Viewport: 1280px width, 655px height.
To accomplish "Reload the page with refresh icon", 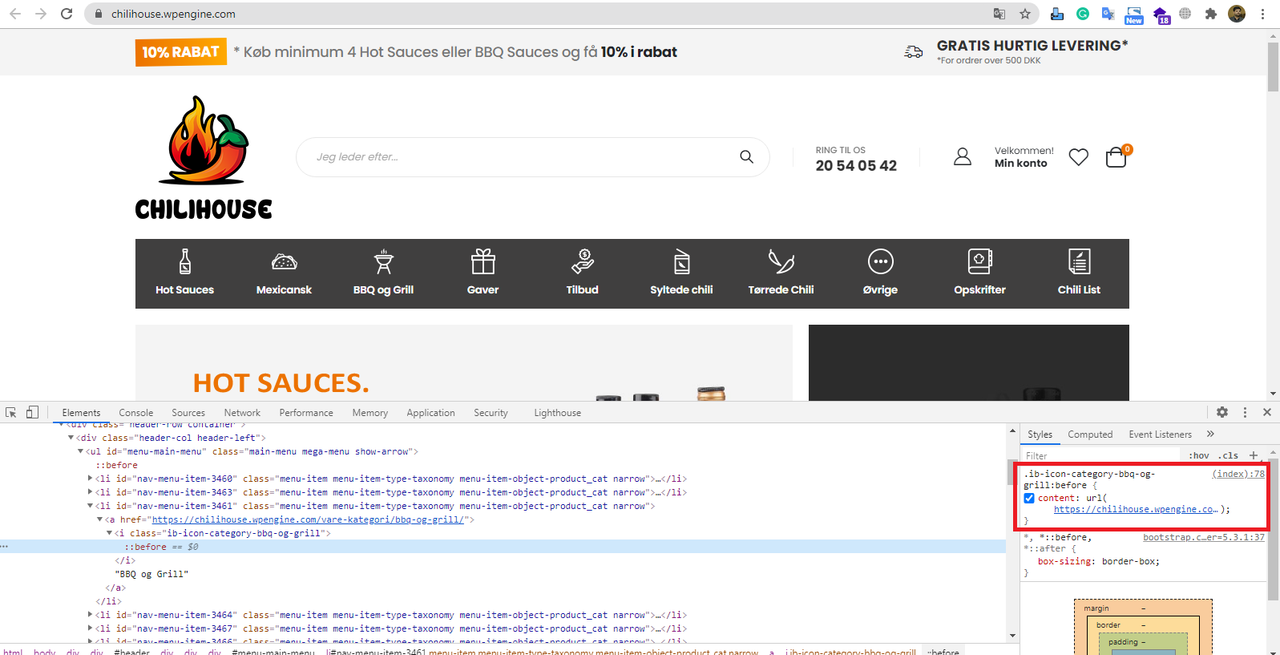I will [67, 14].
